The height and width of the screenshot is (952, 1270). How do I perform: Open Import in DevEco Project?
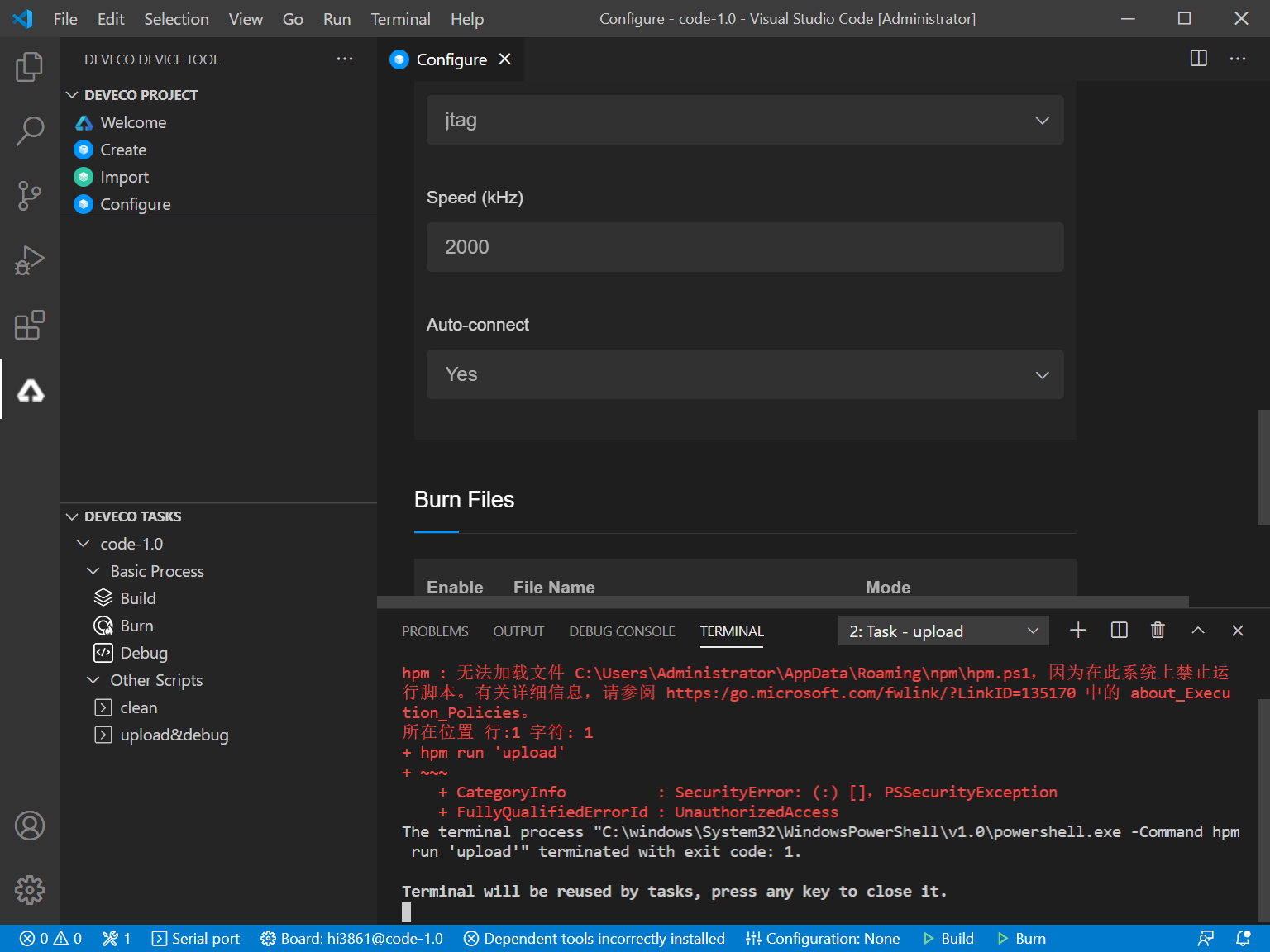124,177
